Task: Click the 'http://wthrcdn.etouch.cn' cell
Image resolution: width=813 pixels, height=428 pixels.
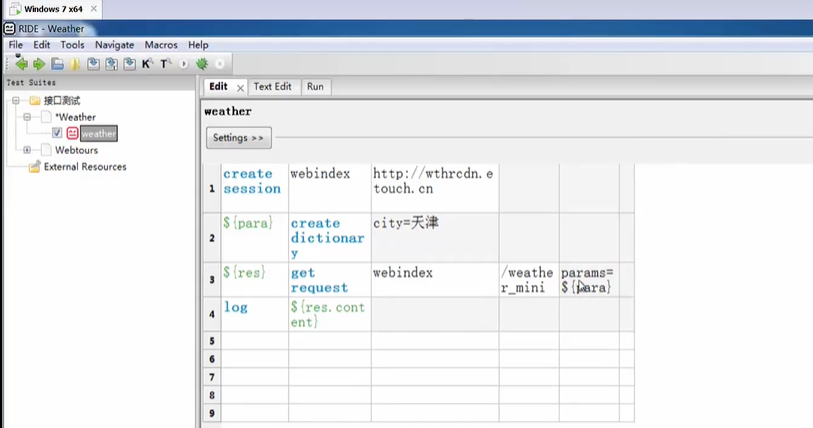Action: point(435,188)
